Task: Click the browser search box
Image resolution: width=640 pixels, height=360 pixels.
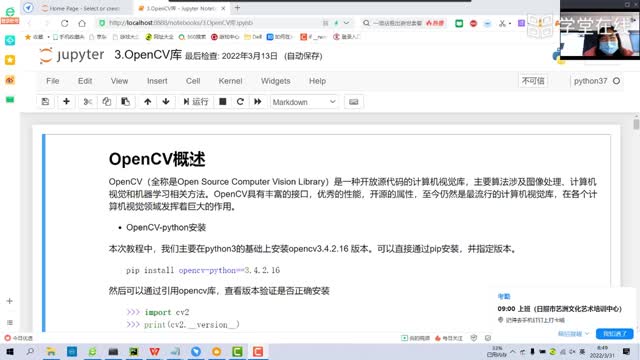Action: click(398, 23)
